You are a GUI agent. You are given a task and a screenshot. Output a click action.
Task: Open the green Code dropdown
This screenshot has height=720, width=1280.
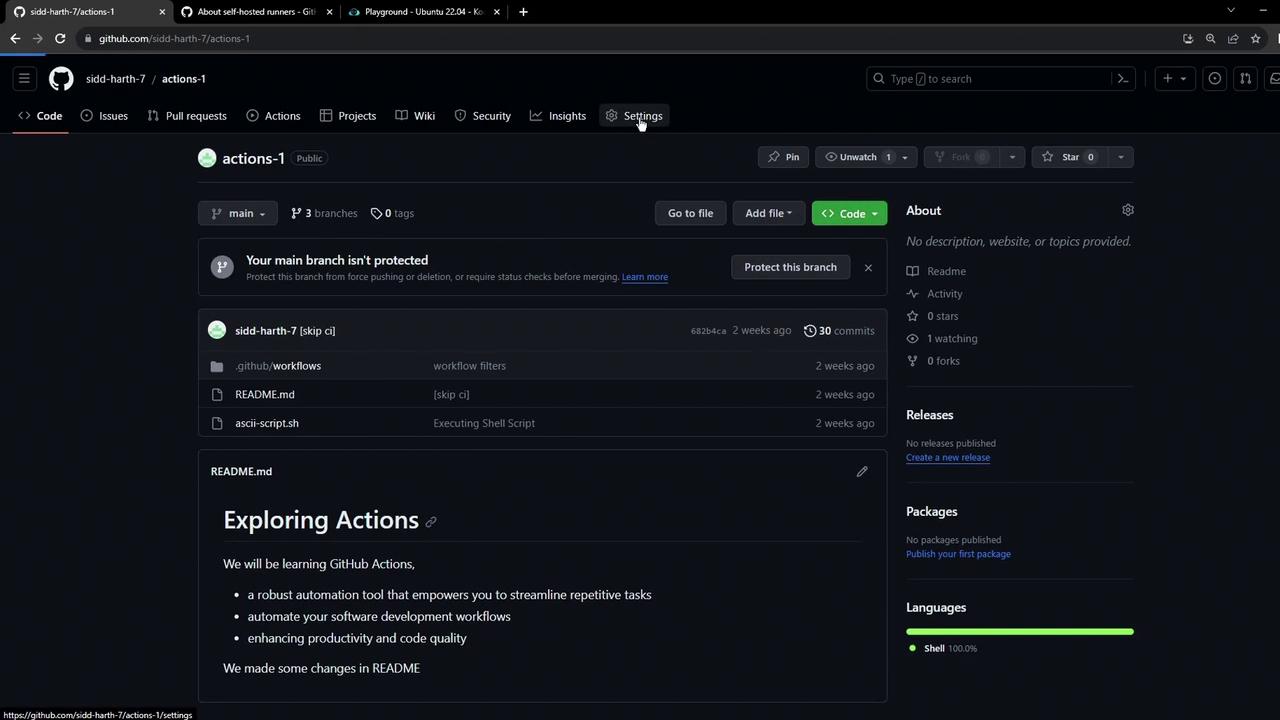coord(849,213)
